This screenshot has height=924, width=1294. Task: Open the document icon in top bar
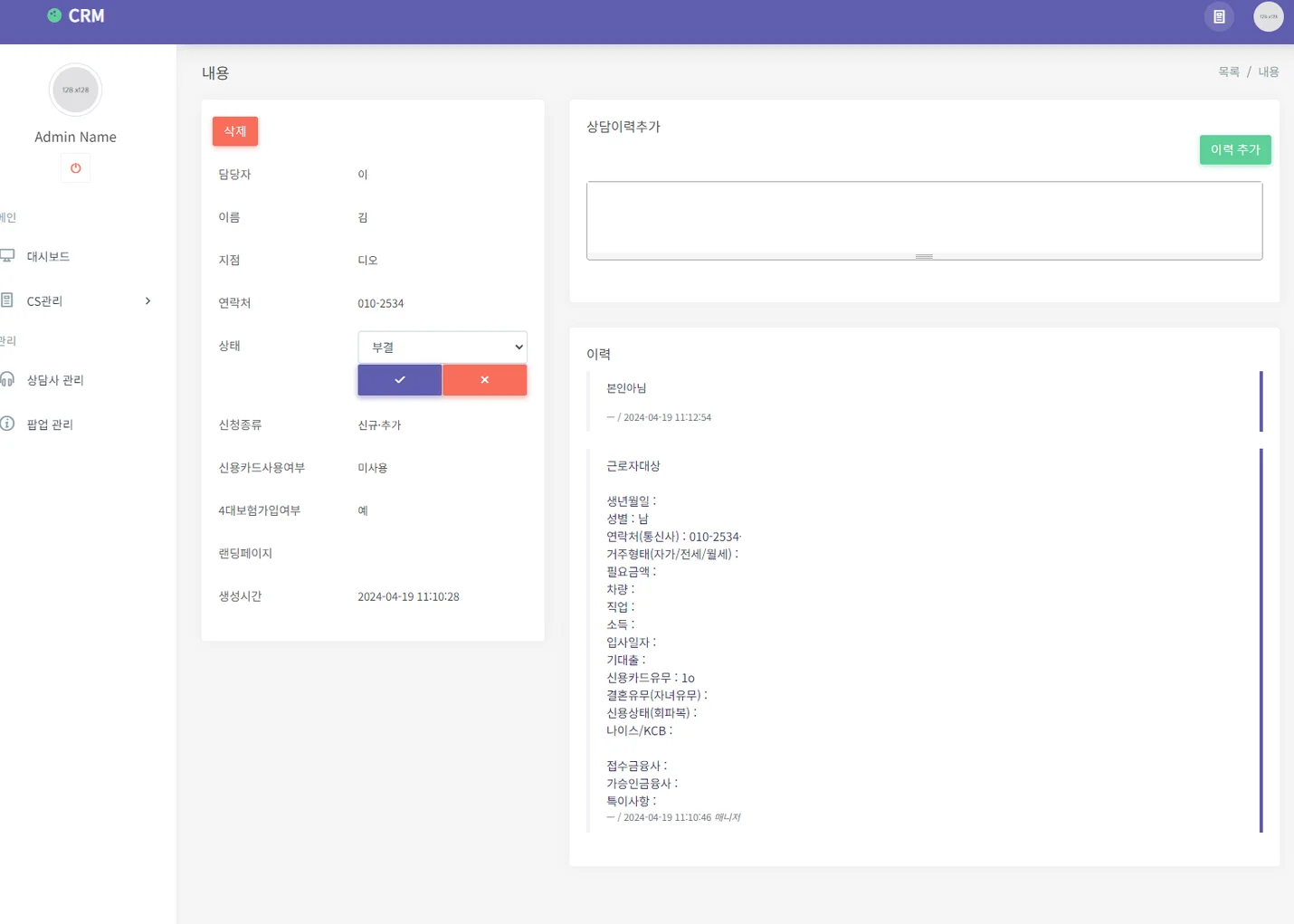coord(1219,16)
